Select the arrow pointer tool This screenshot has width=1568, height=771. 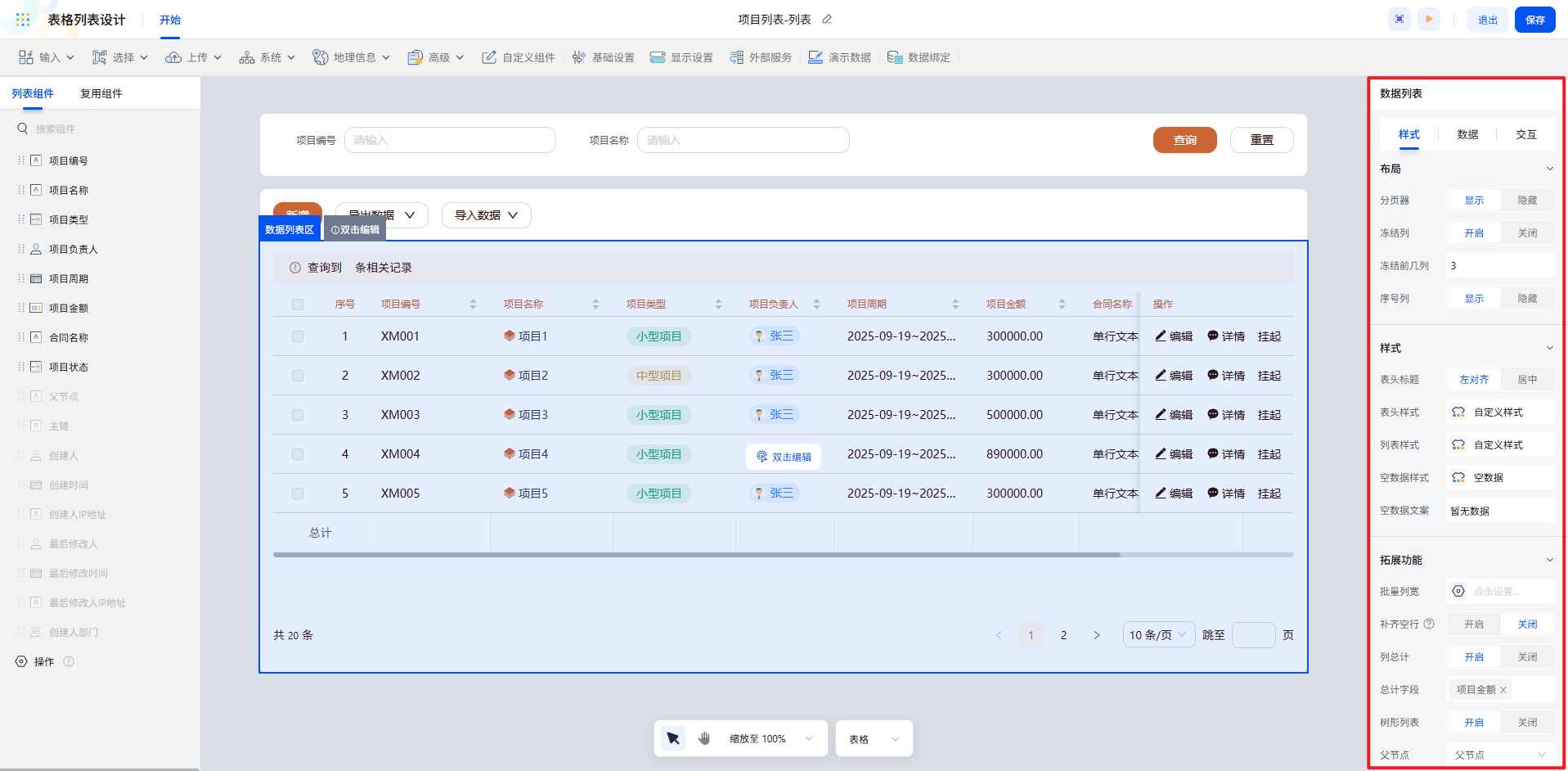pos(673,738)
